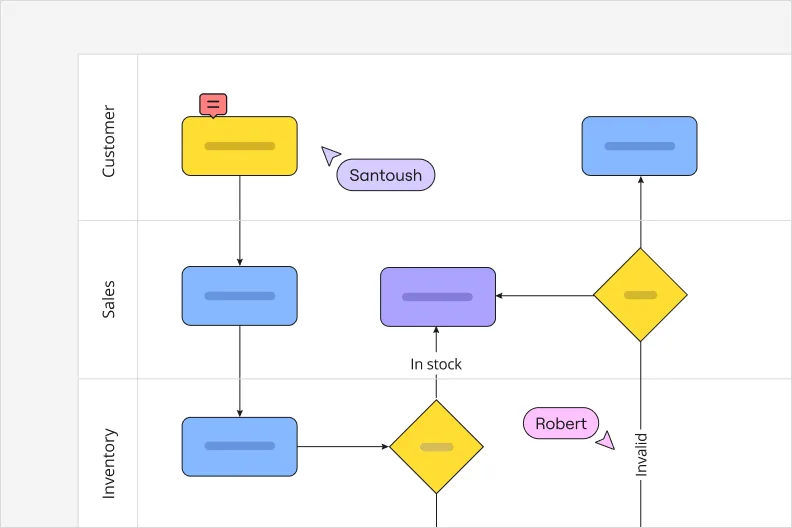Select the Inventory swimlane header
This screenshot has height=528, width=792.
[x=108, y=463]
